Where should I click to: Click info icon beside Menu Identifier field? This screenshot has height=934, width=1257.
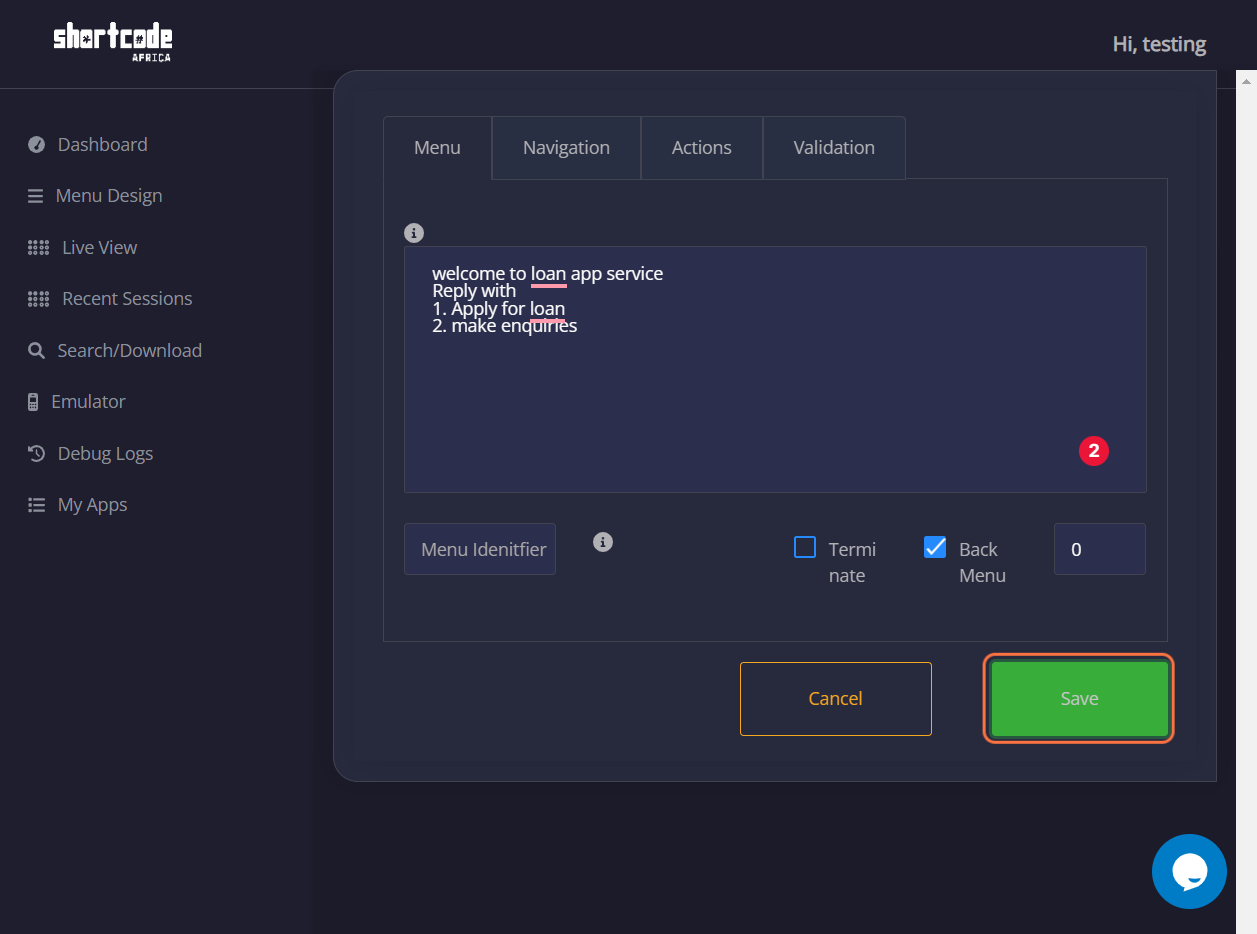(602, 542)
